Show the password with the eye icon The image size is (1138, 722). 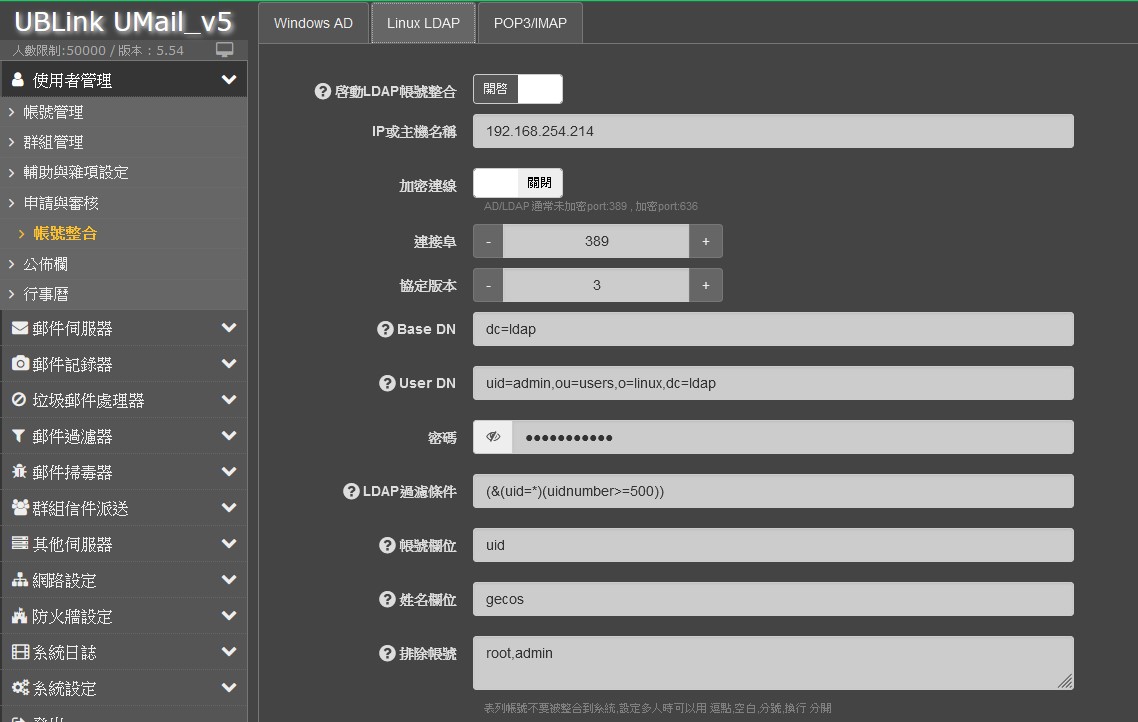click(493, 437)
